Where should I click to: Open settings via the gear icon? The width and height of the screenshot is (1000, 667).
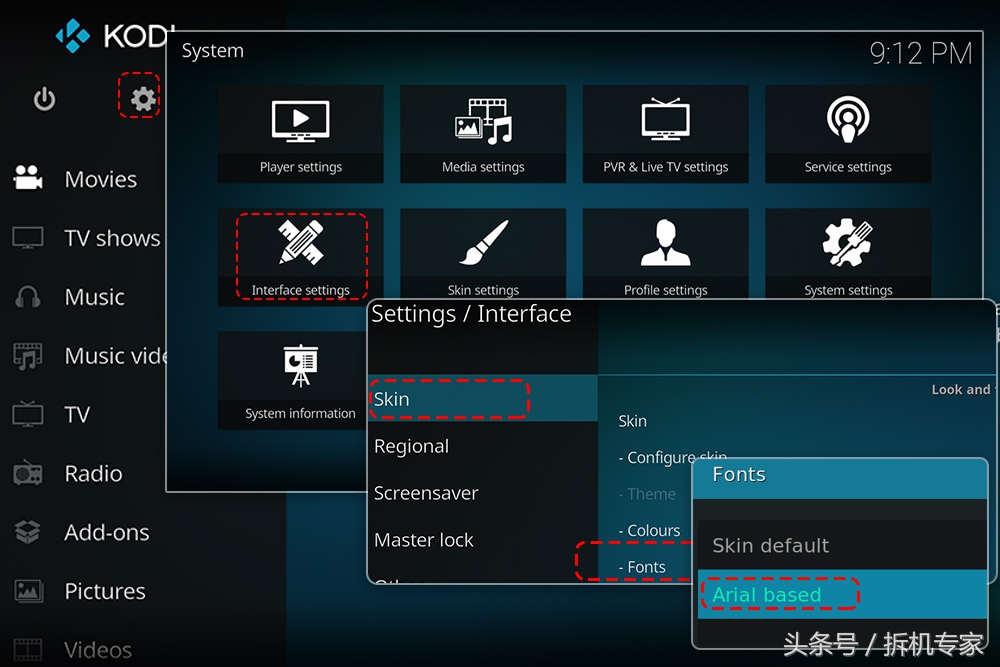(x=142, y=99)
